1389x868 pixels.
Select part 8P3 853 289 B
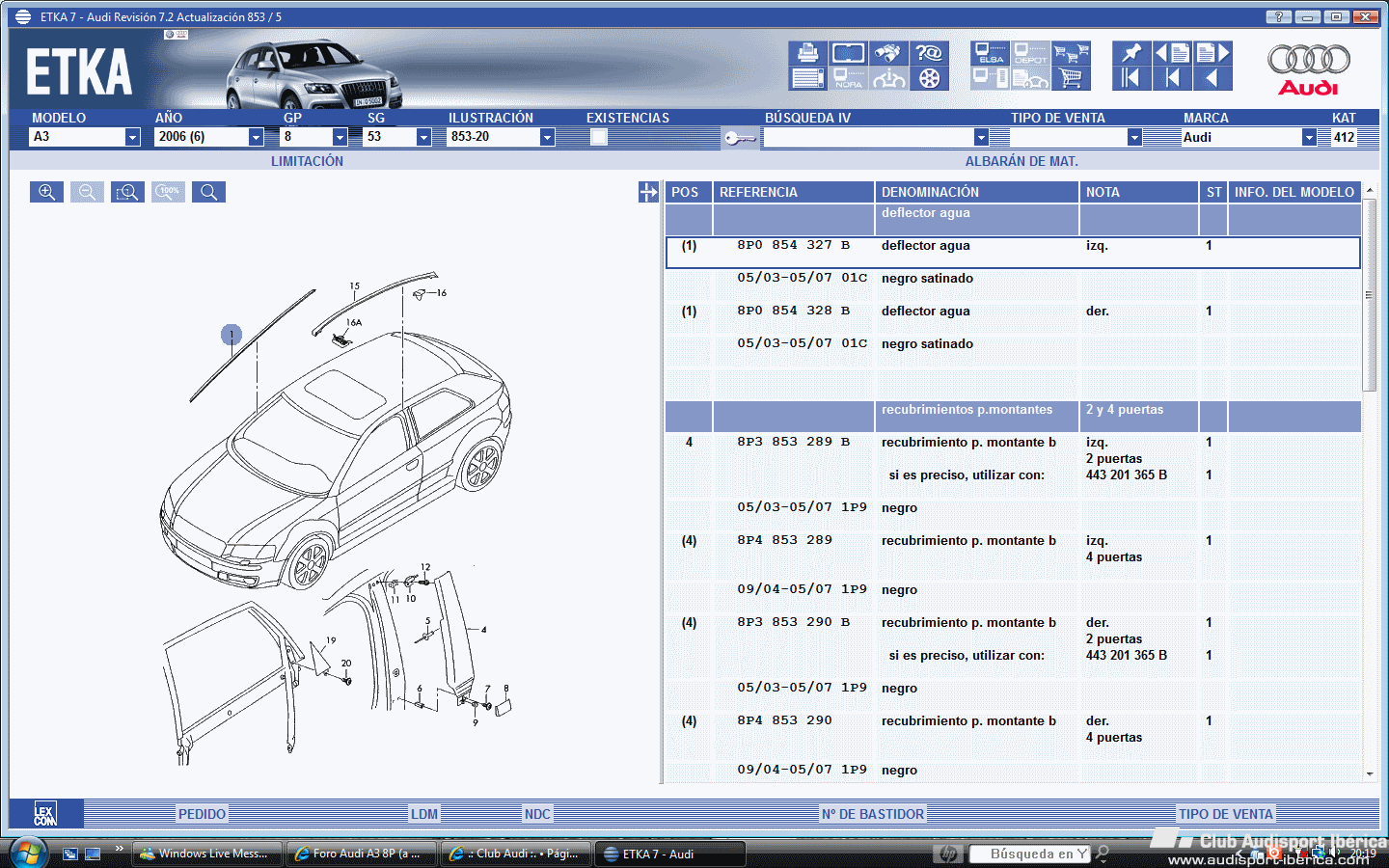[x=793, y=442]
